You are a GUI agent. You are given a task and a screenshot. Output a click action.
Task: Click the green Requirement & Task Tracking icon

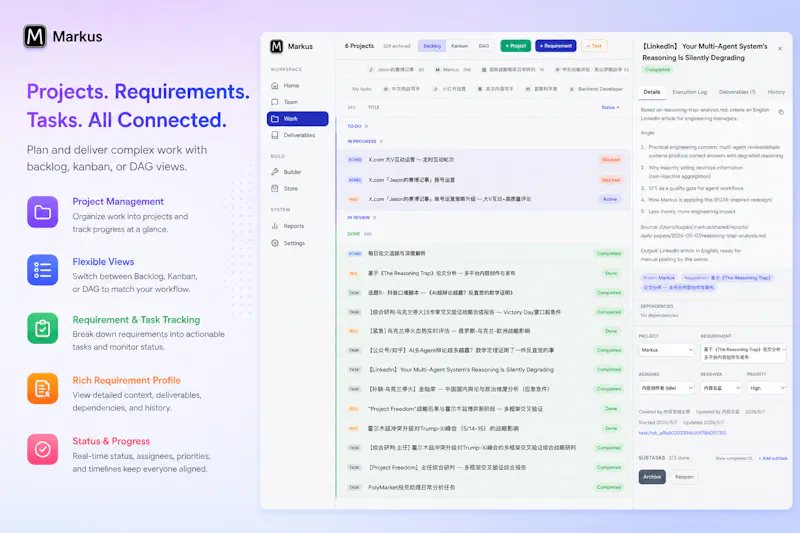[42, 328]
